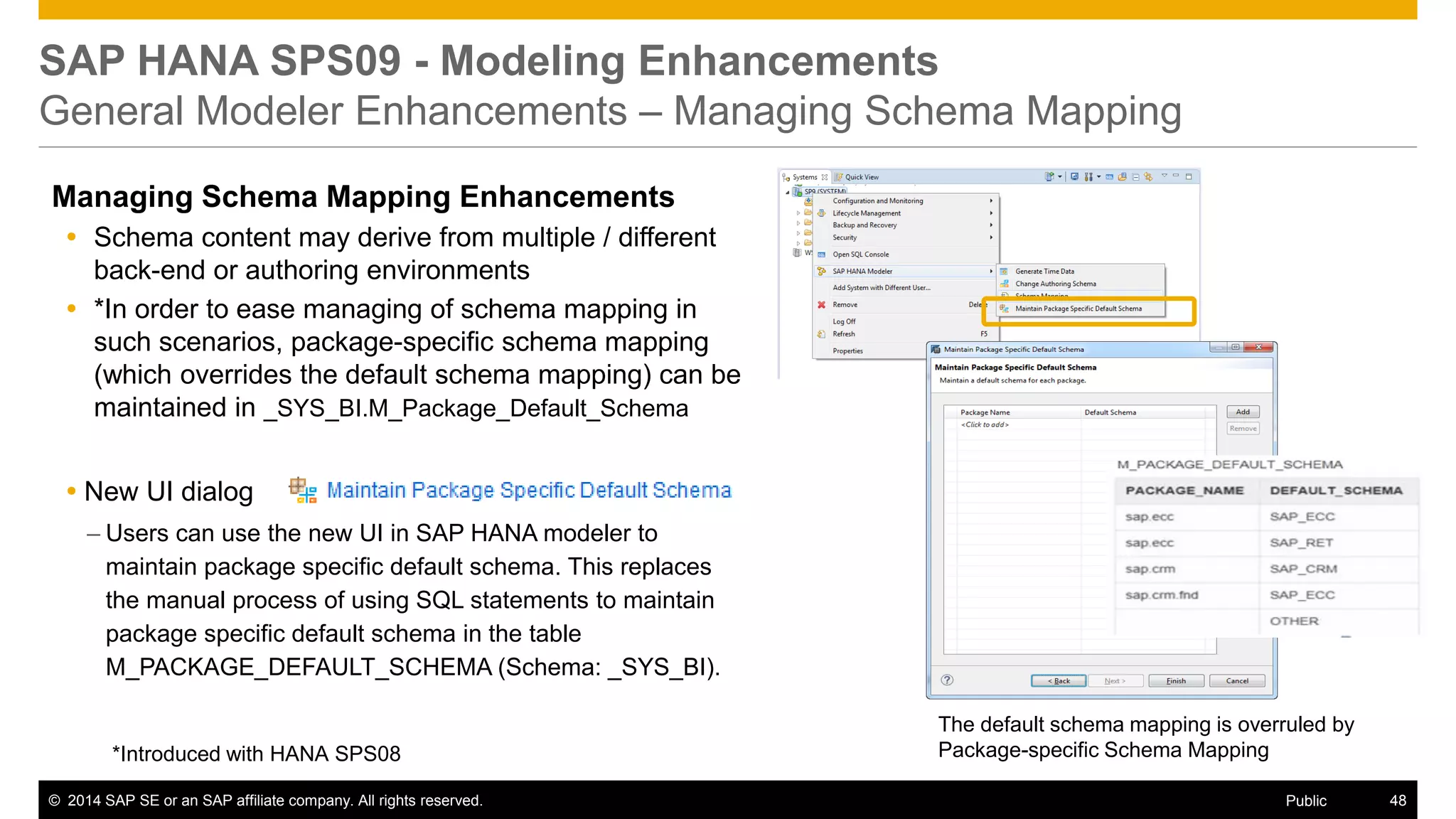Switch to the Quick View tab
Screen dimensions: 1456x819
857,177
